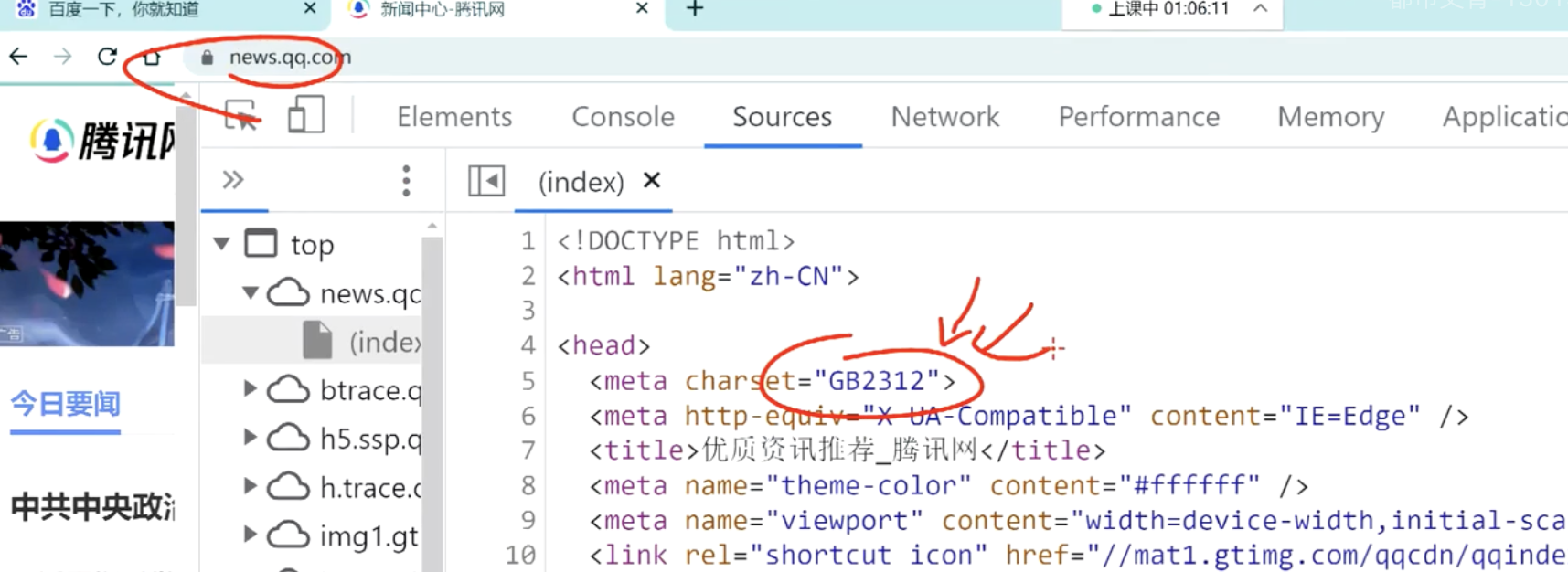
Task: Click the html lang="zh-CN" line
Action: coord(709,276)
